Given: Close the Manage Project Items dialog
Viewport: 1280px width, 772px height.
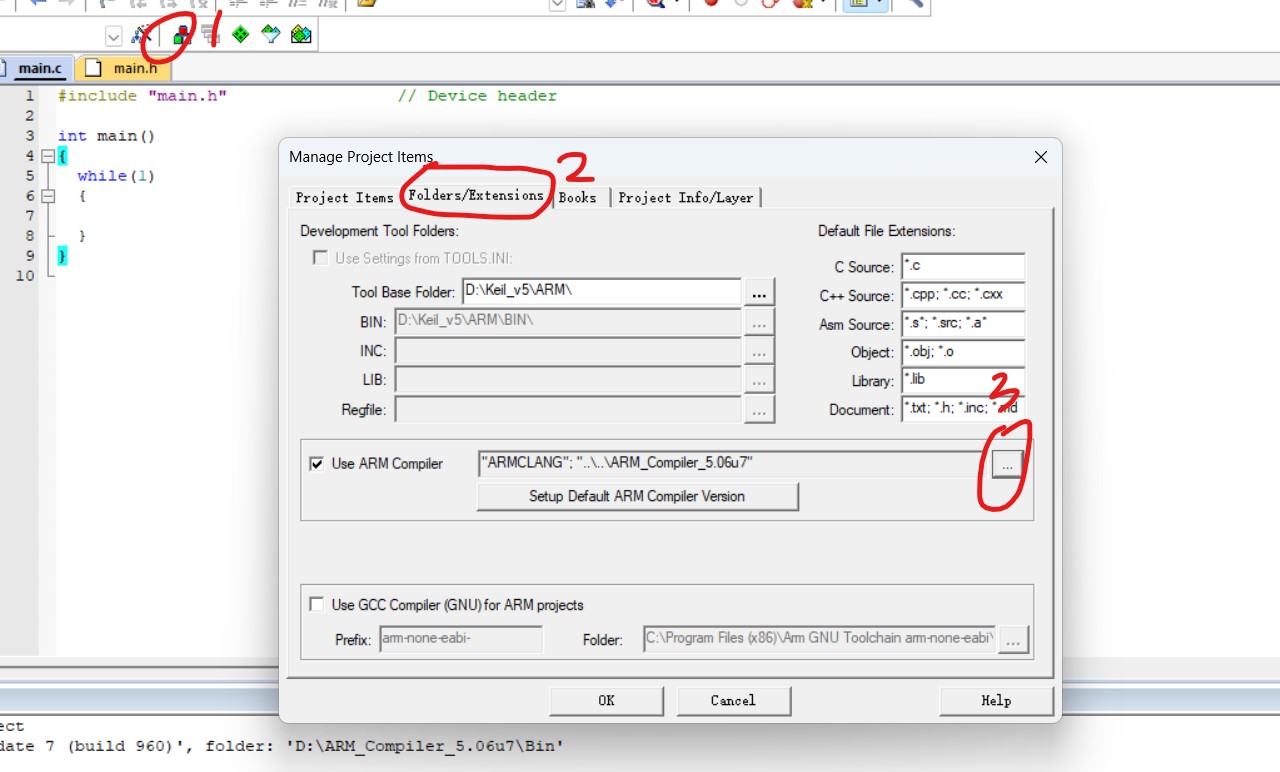Looking at the screenshot, I should pos(1040,157).
